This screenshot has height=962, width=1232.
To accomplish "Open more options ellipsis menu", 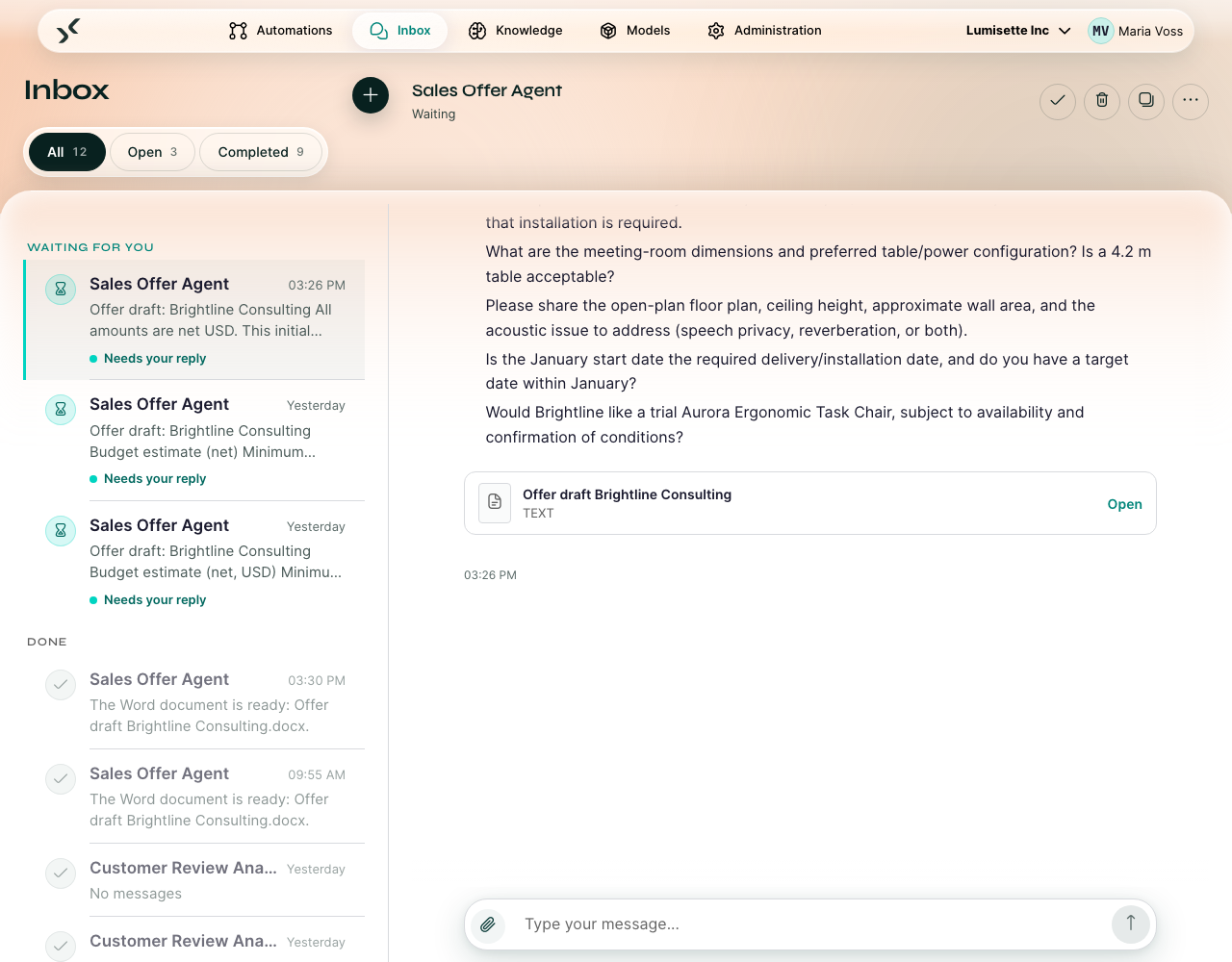I will (x=1191, y=100).
